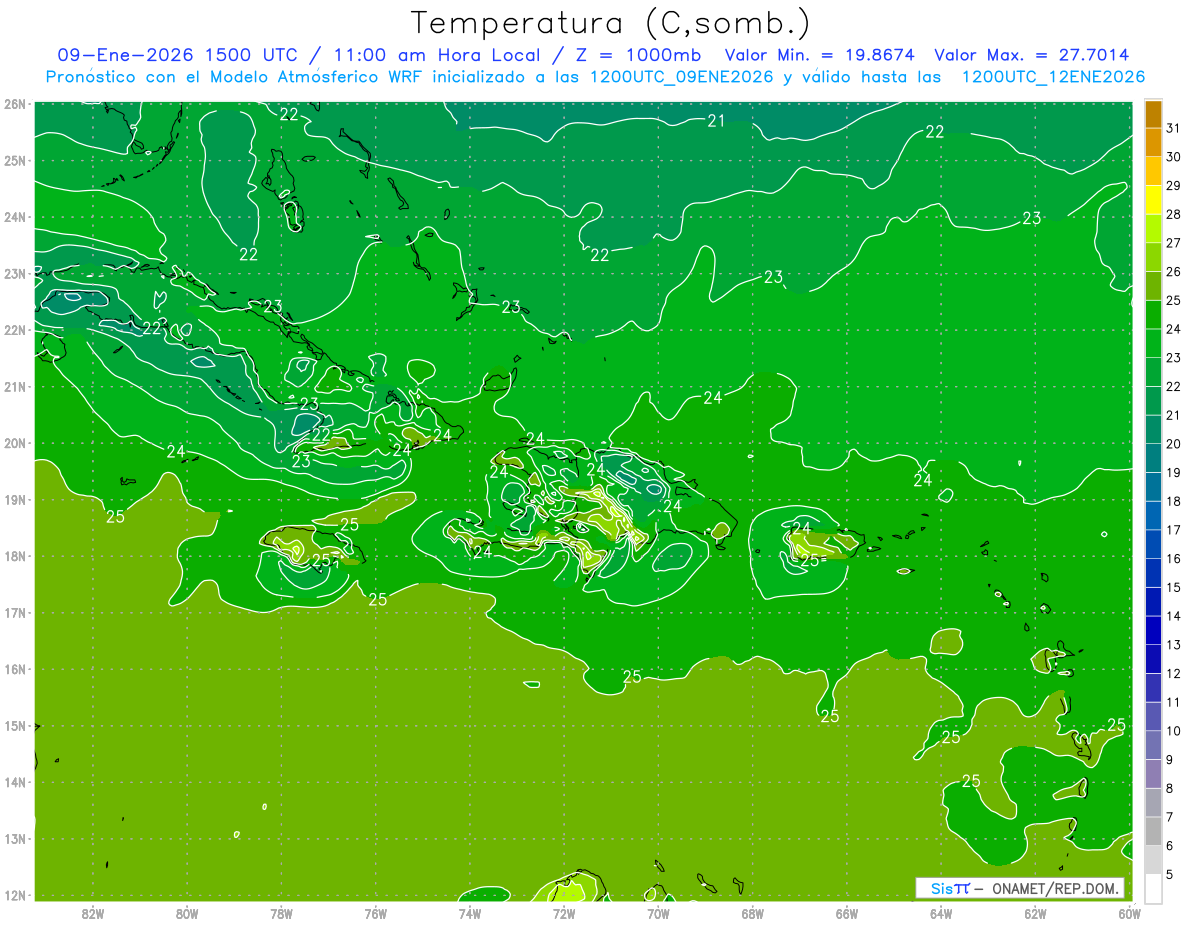Click the 76W longitude axis label

(375, 913)
